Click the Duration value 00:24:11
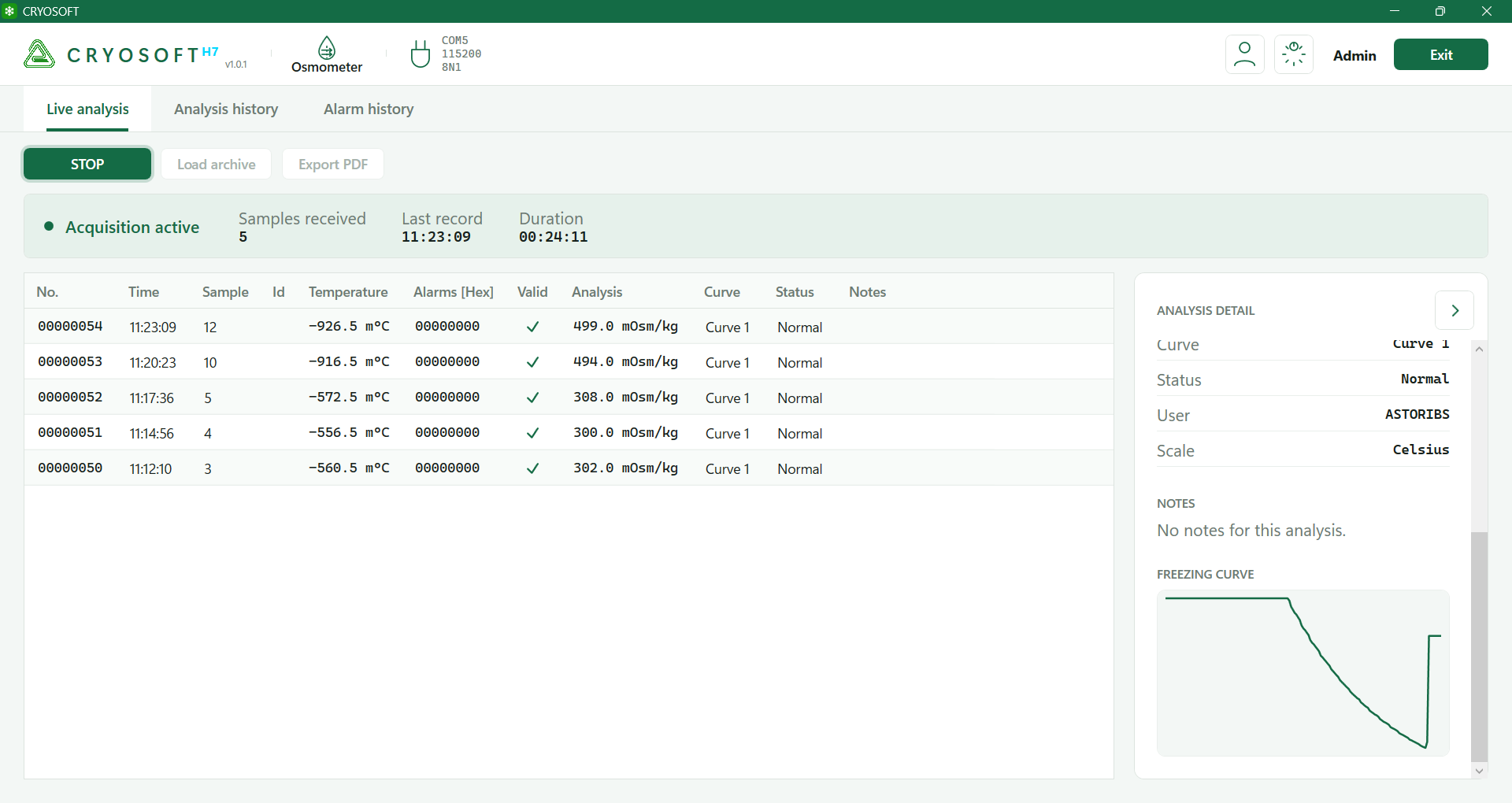The height and width of the screenshot is (803, 1512). tap(553, 237)
